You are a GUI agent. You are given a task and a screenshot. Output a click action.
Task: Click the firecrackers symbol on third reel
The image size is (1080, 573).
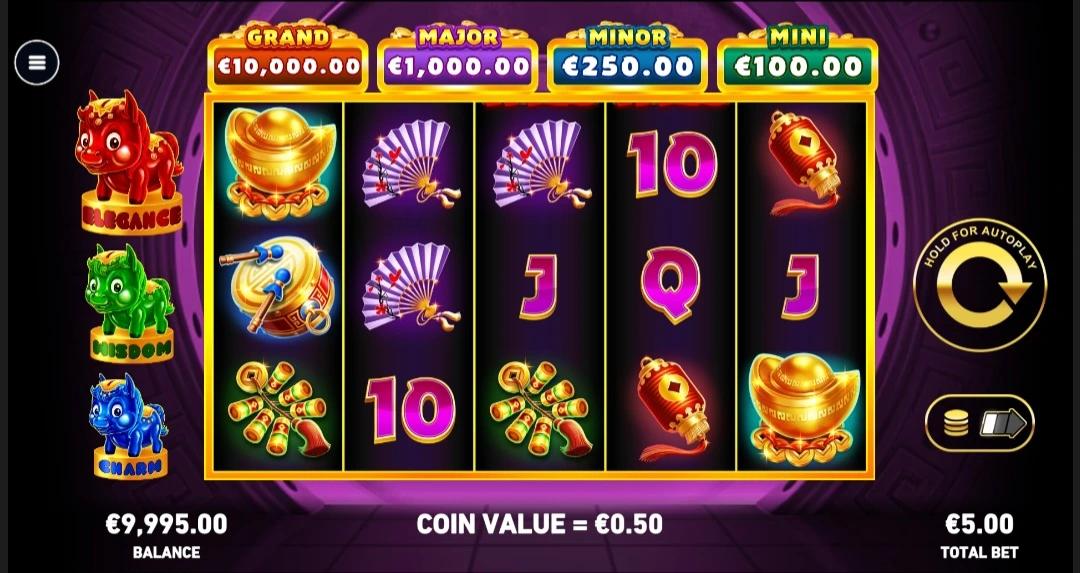(541, 408)
